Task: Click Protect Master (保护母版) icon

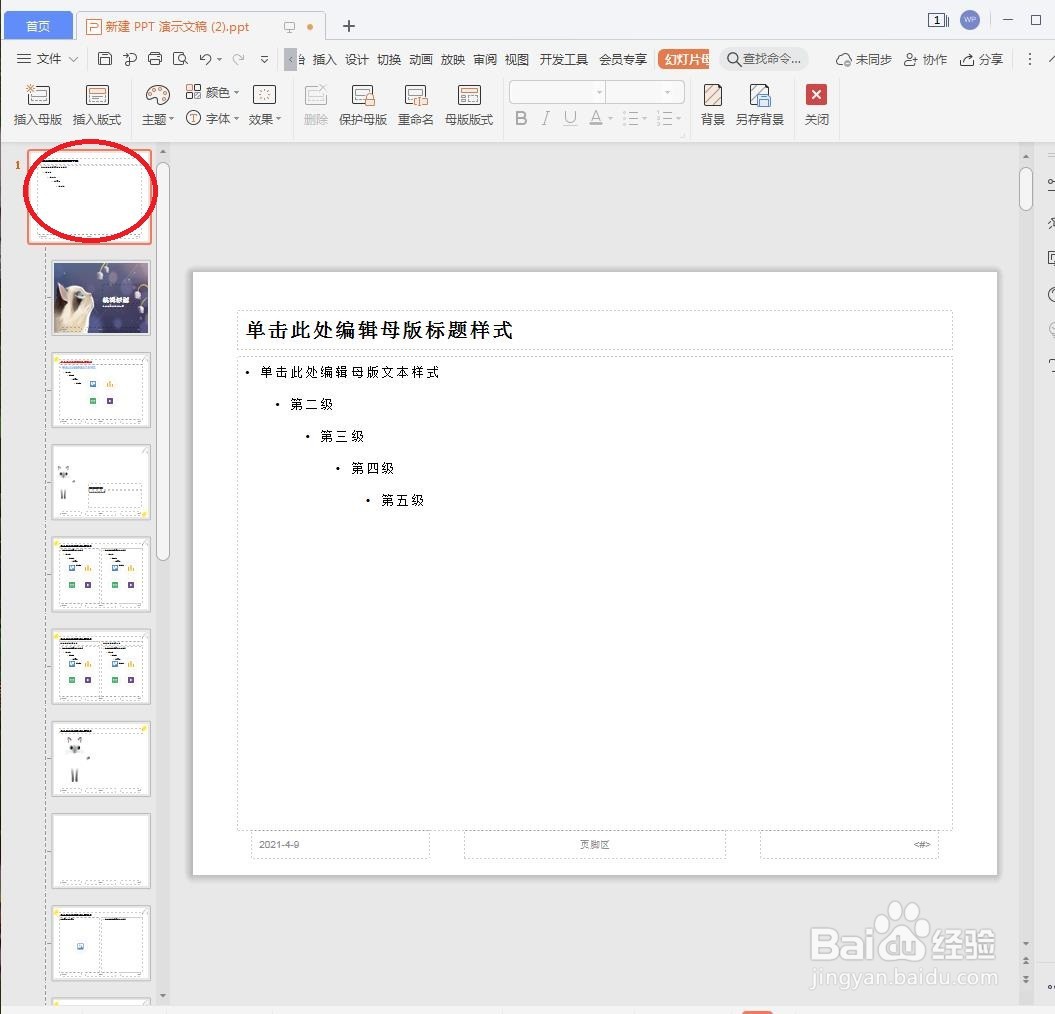Action: (363, 104)
